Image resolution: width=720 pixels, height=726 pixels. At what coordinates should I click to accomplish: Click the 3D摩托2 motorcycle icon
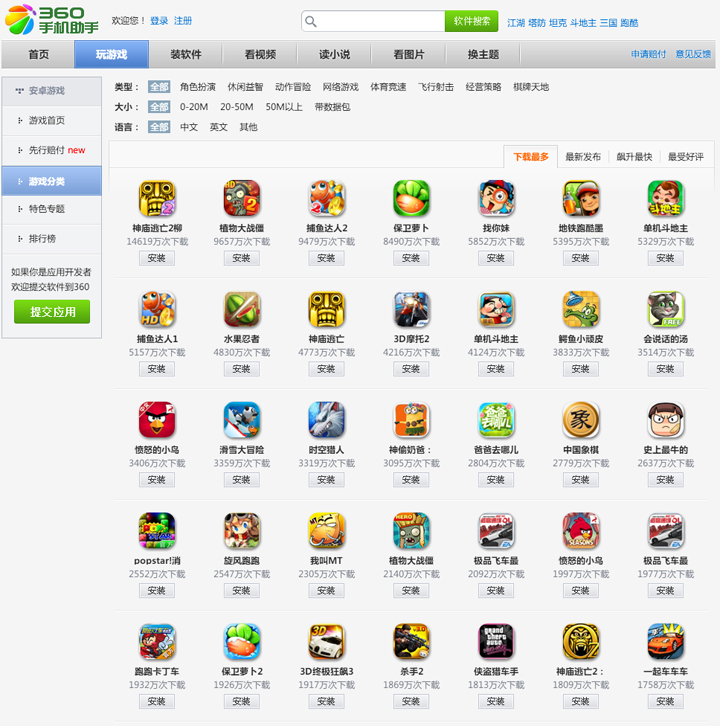tap(411, 309)
